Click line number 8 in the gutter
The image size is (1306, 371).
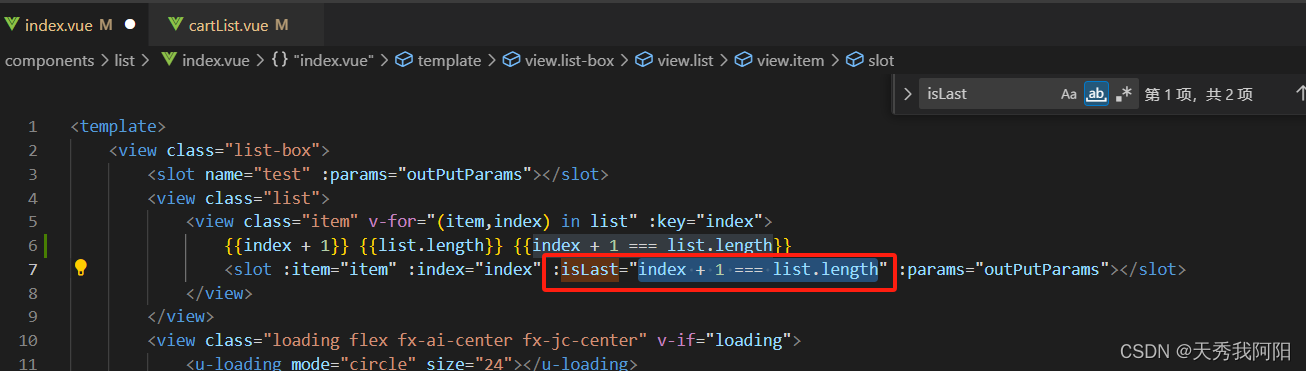(33, 293)
